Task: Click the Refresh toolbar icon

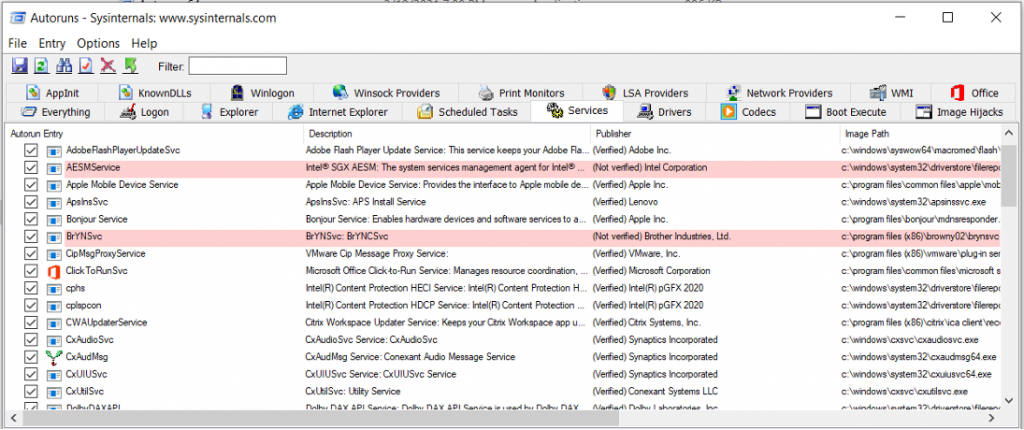Action: pos(42,65)
